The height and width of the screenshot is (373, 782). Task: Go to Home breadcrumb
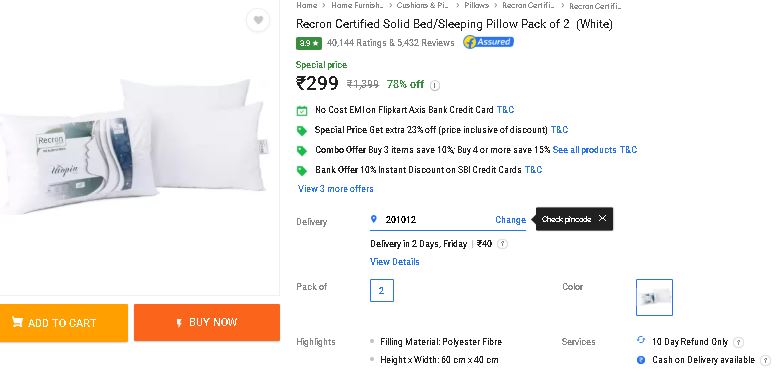coord(306,5)
